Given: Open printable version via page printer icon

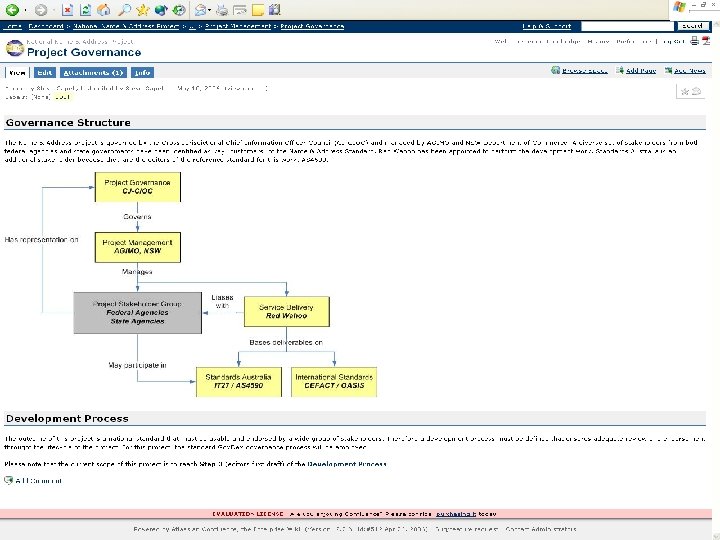Looking at the screenshot, I should 695,41.
